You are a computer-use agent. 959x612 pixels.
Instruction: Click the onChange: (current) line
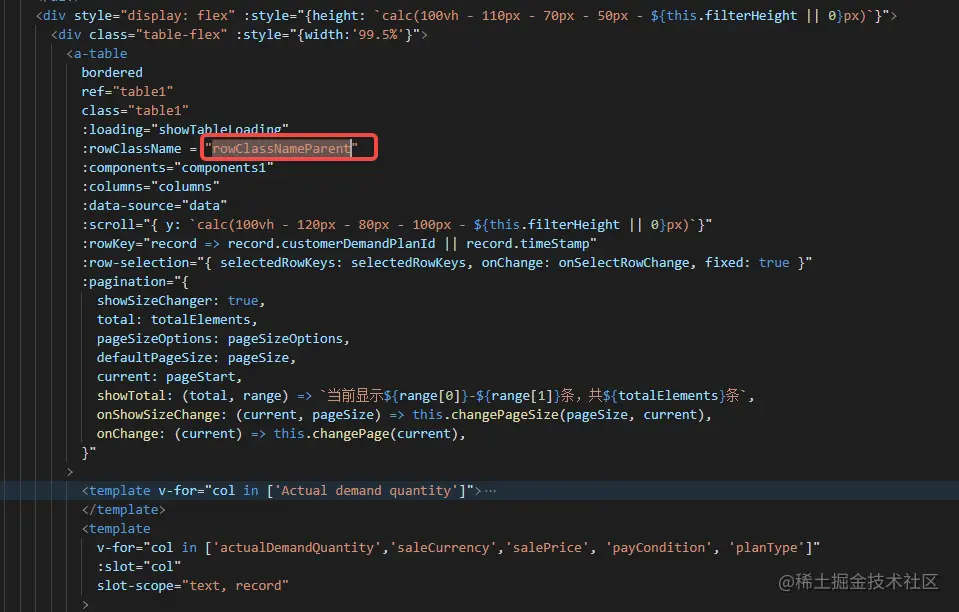(281, 433)
